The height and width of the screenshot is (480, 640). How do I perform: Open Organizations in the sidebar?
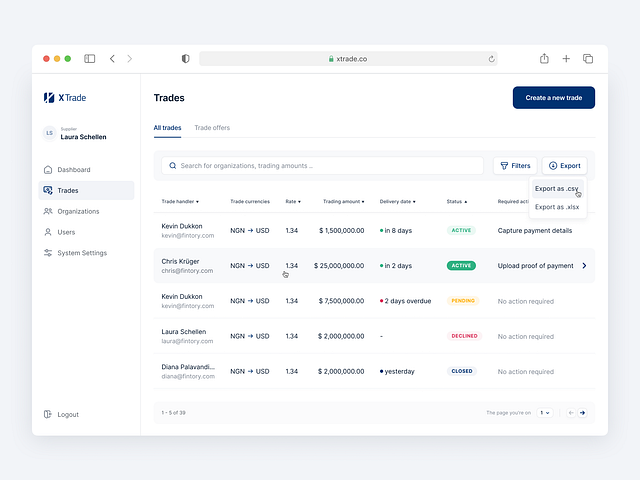pos(86,211)
